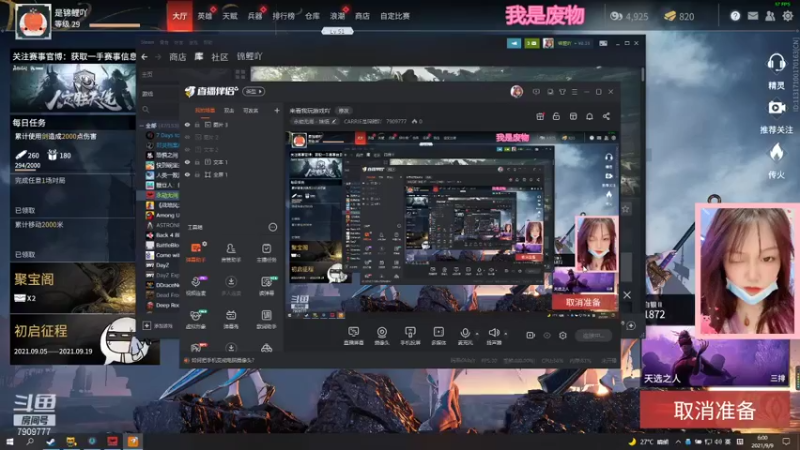Viewport: 800px width, 450px height.
Task: Click the record video camera icon
Action: coord(531,335)
